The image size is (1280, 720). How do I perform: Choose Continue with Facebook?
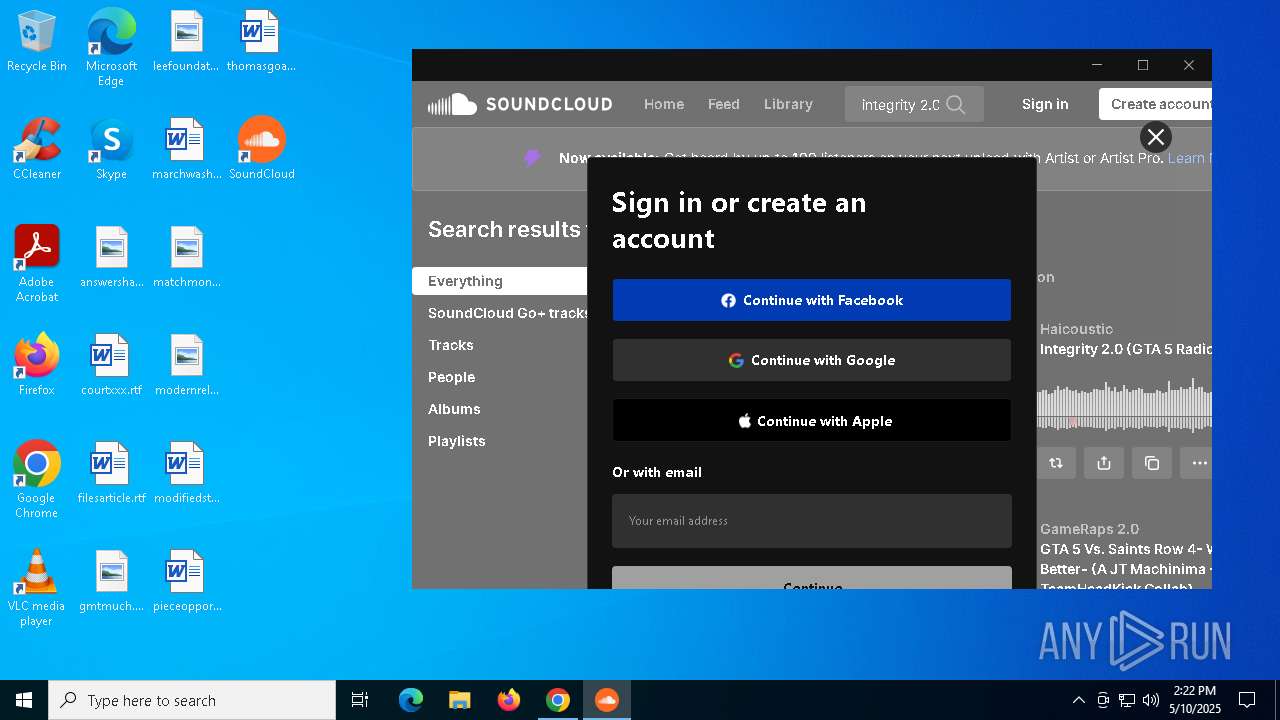click(812, 300)
